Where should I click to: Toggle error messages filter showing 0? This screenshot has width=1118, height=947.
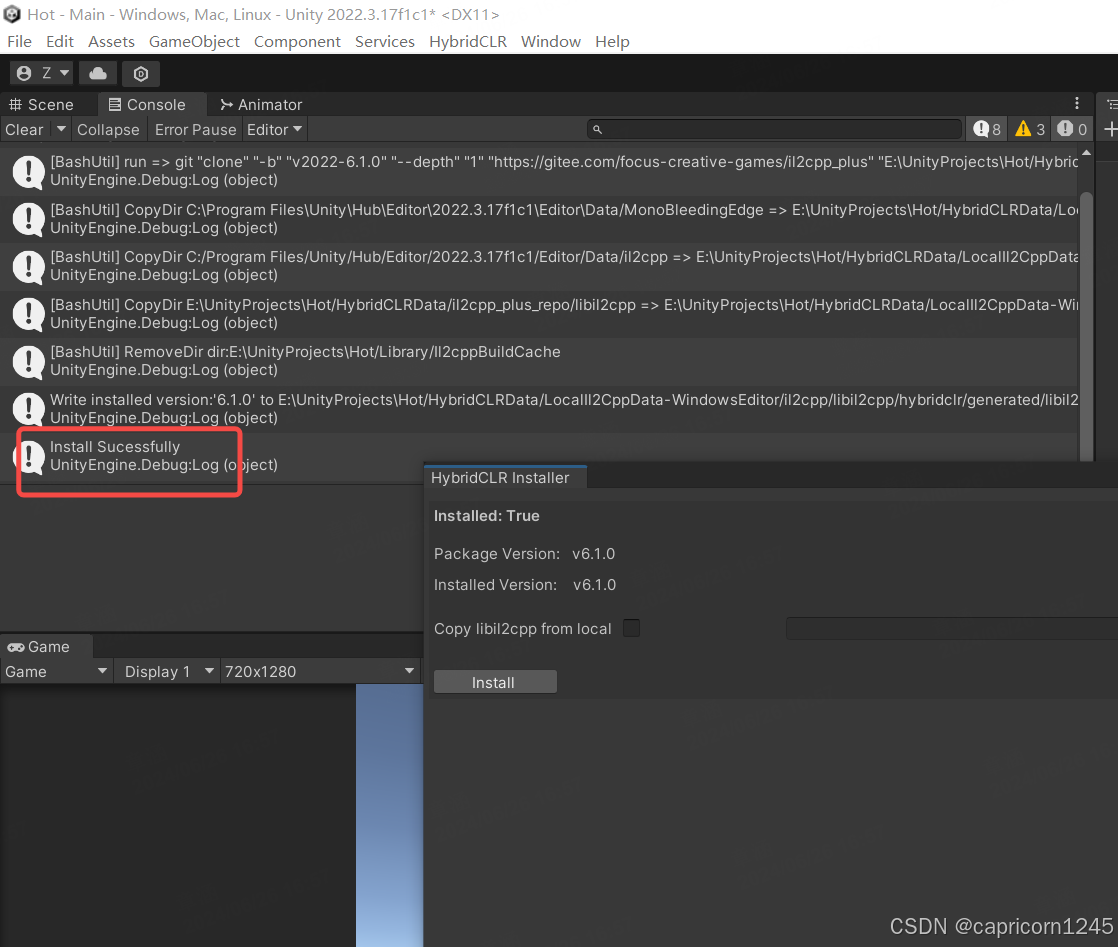click(x=1072, y=129)
